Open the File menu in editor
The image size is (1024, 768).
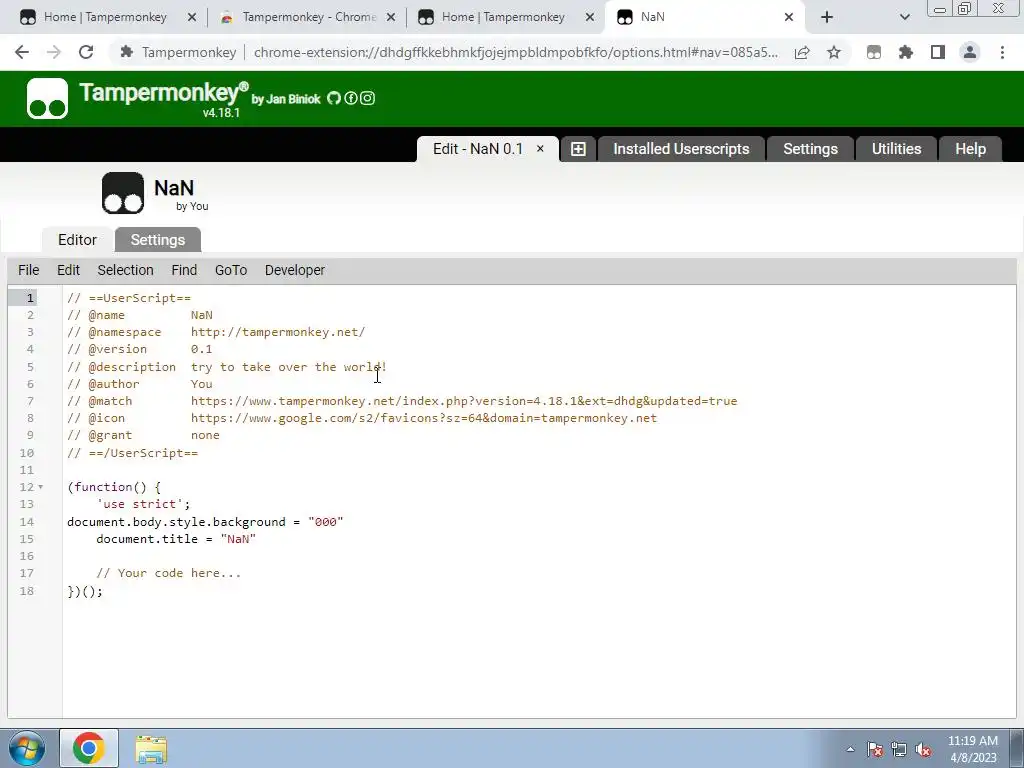(29, 270)
